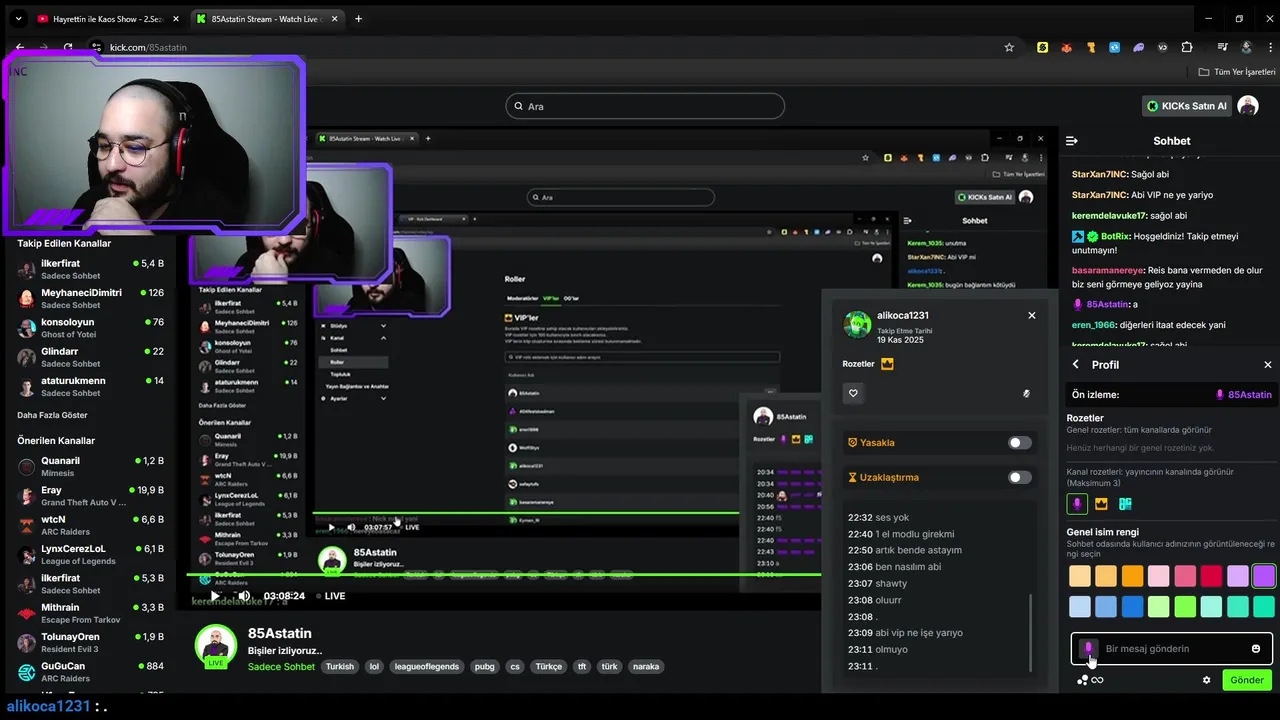
Task: Open the Kick account avatar menu
Action: (x=1248, y=106)
